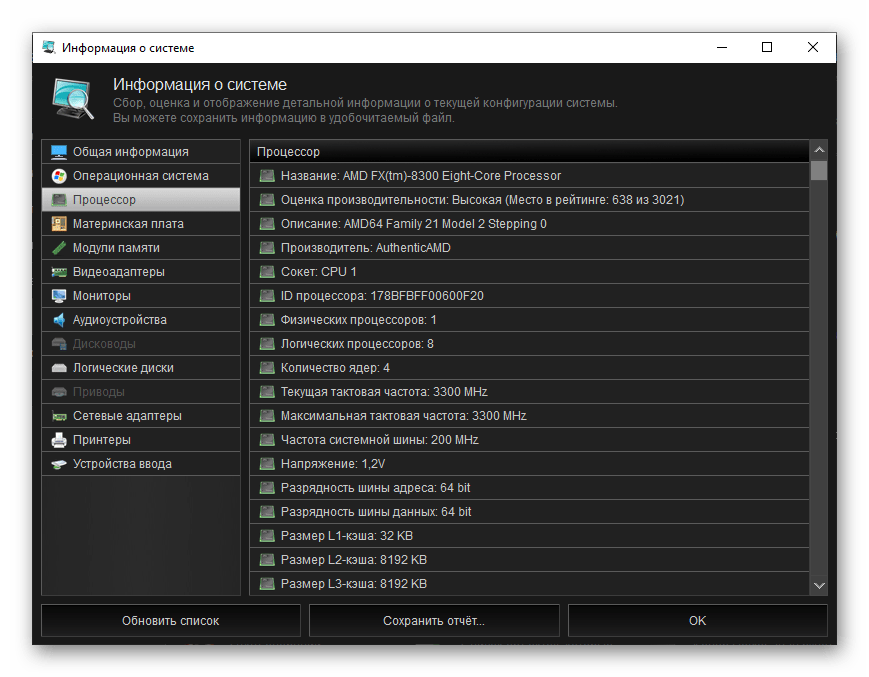Open the Общая информация section
Viewport: 869px width, 677px height.
[x=141, y=152]
